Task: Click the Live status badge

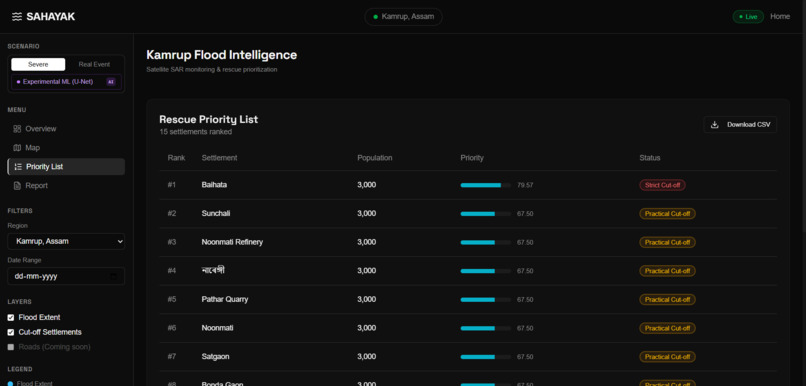Action: point(748,17)
